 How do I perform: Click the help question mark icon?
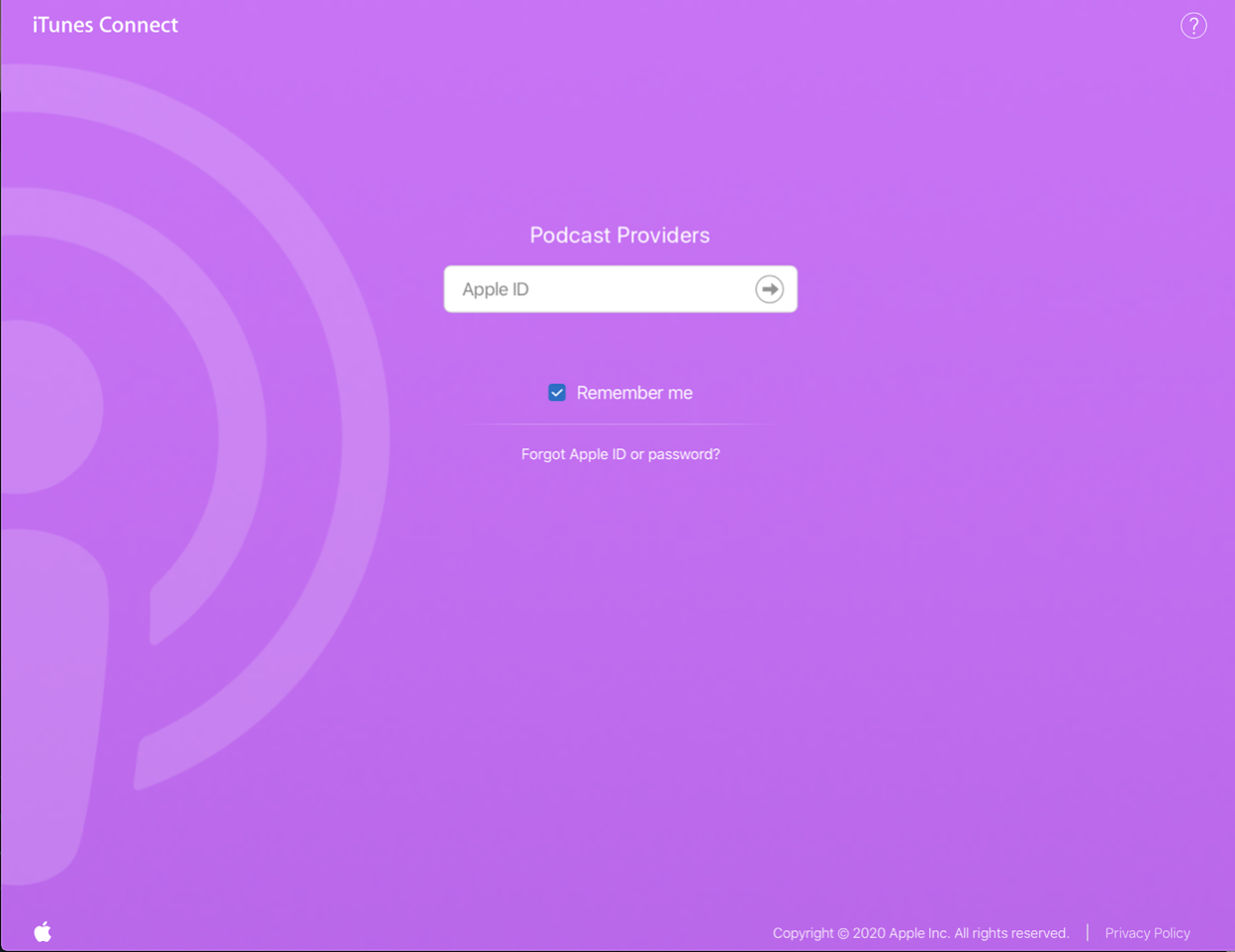[1193, 26]
